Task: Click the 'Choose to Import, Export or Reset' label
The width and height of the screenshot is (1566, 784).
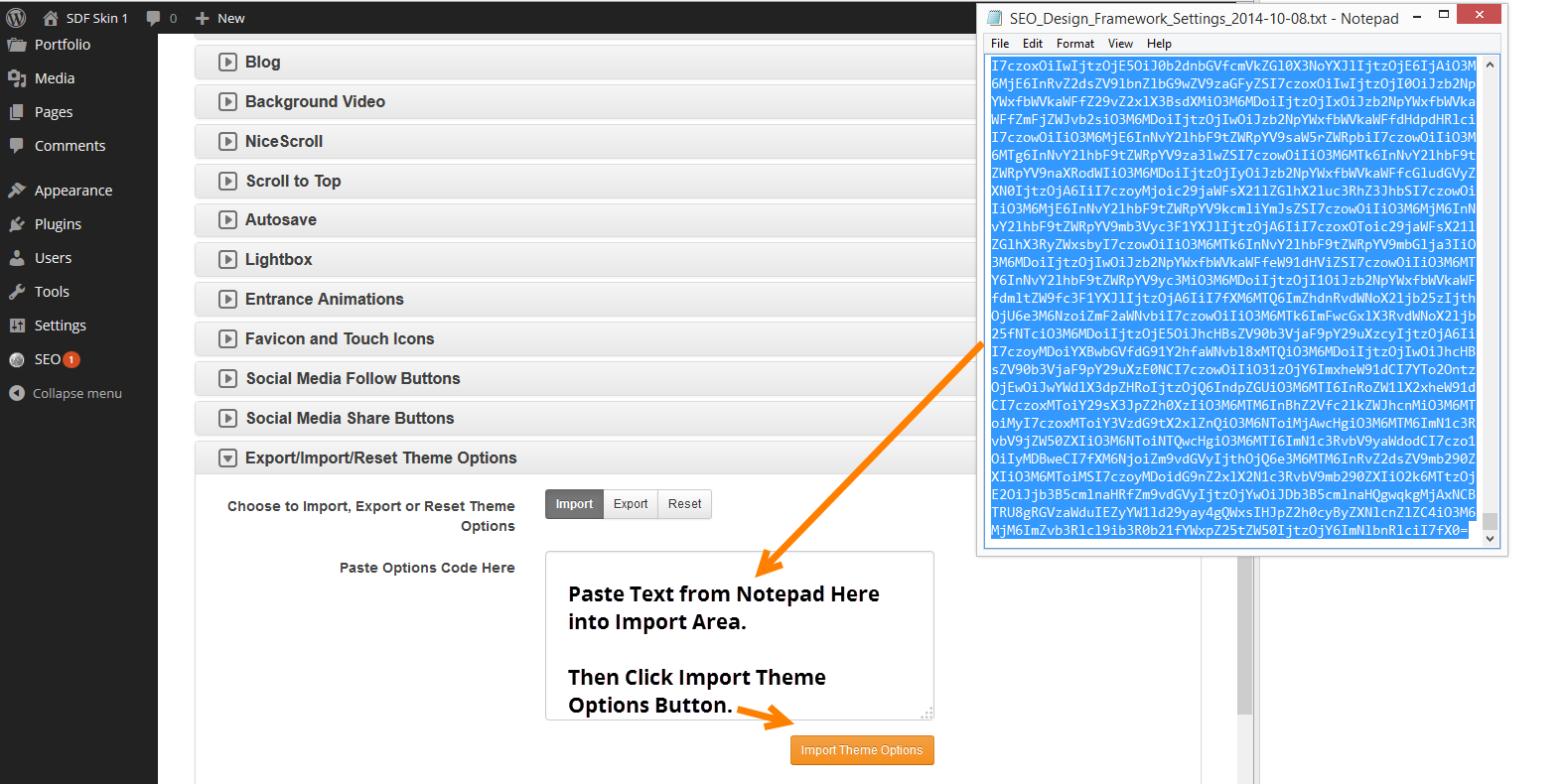Action: 371,516
